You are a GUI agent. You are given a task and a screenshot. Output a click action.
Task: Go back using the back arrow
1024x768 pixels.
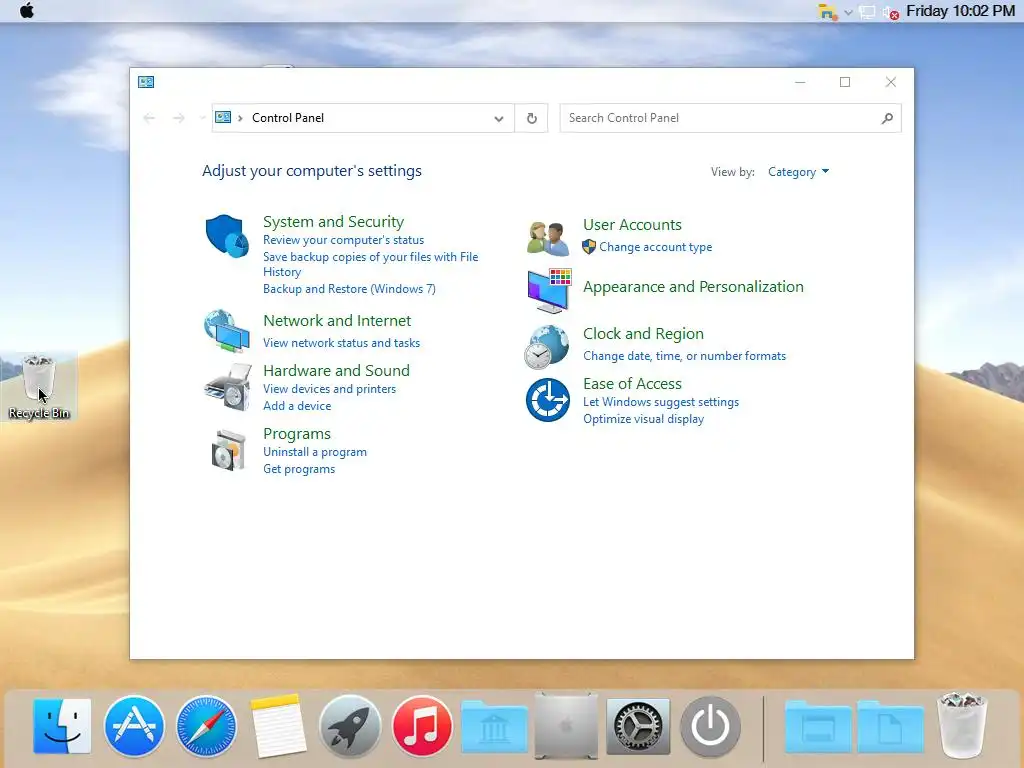tap(149, 118)
